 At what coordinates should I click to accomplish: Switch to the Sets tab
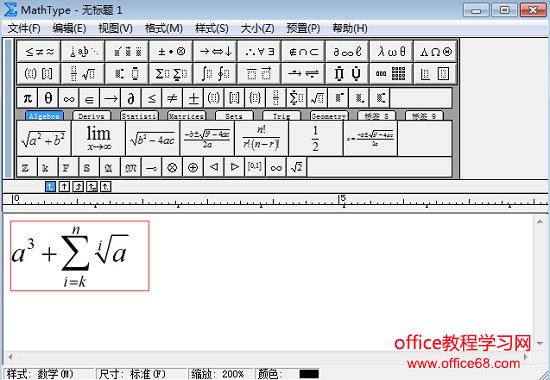[234, 116]
